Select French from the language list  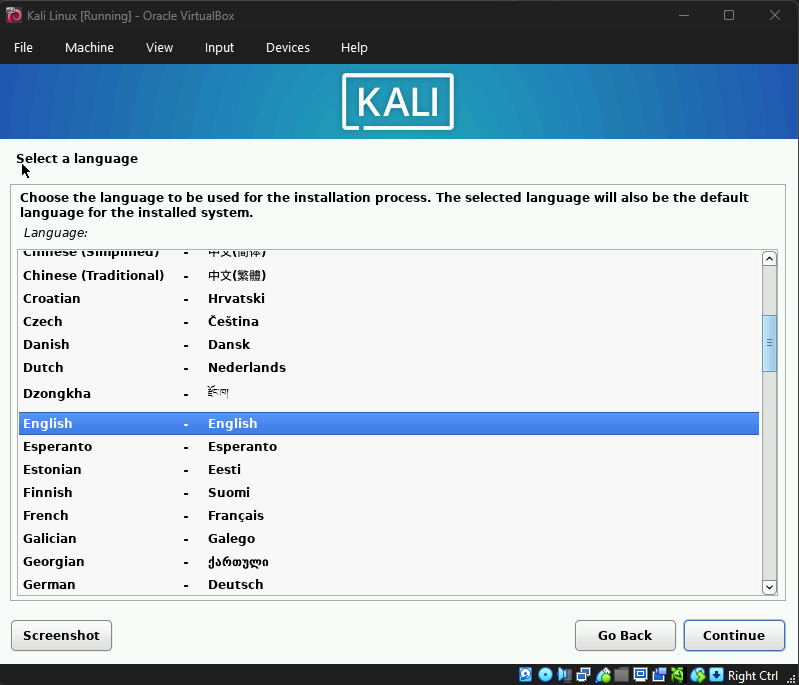tap(46, 515)
